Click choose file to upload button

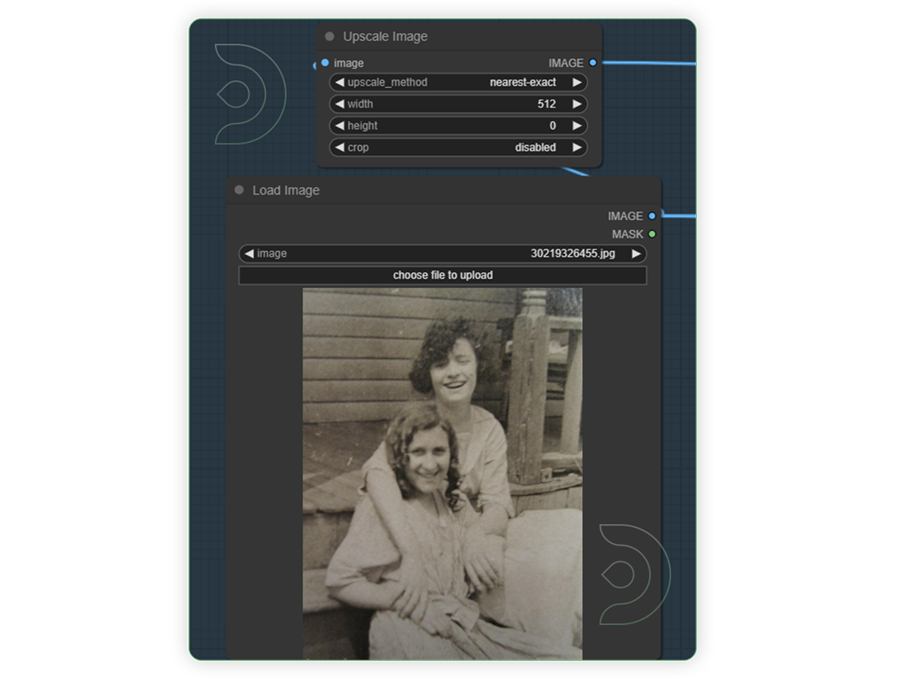pyautogui.click(x=443, y=275)
